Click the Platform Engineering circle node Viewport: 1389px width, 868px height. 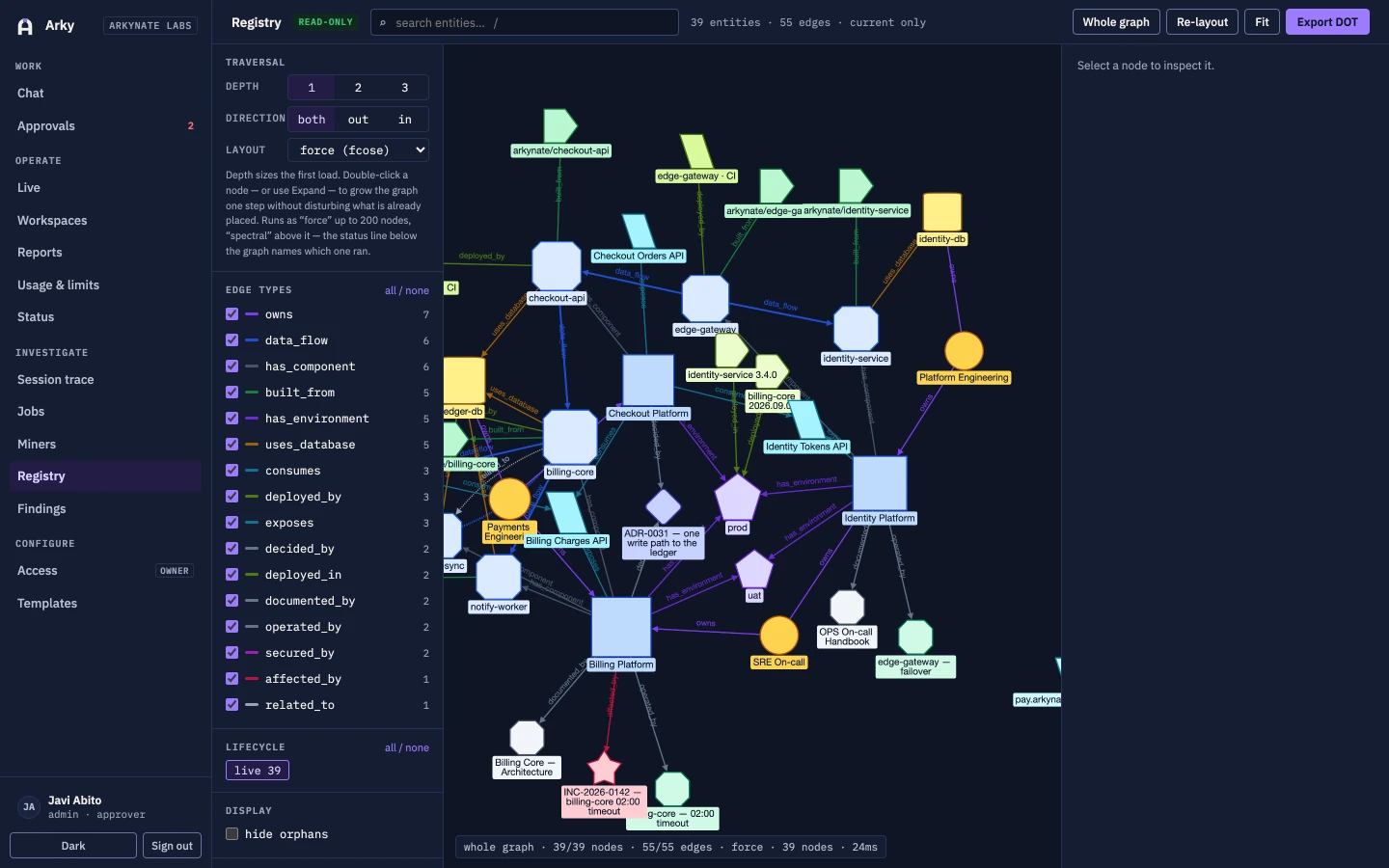tap(964, 351)
